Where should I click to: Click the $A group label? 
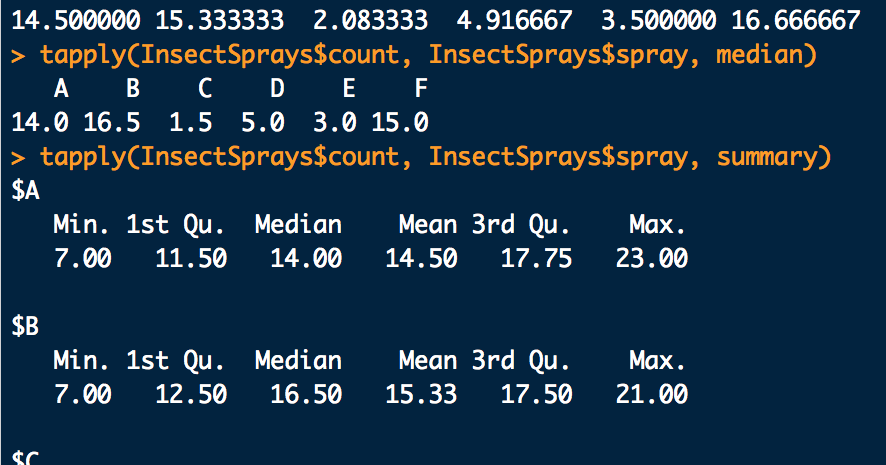25,191
